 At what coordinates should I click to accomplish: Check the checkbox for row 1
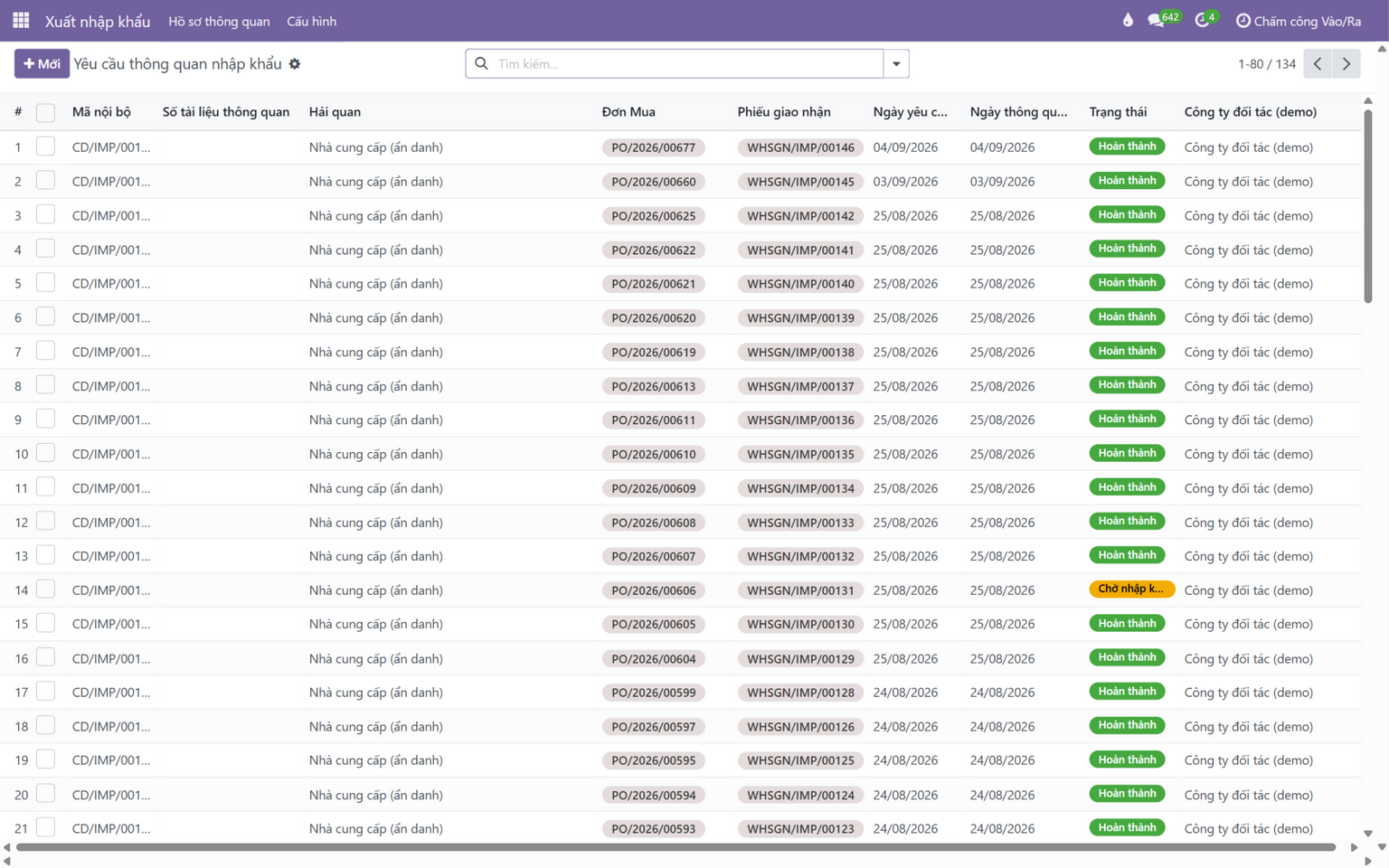point(45,146)
